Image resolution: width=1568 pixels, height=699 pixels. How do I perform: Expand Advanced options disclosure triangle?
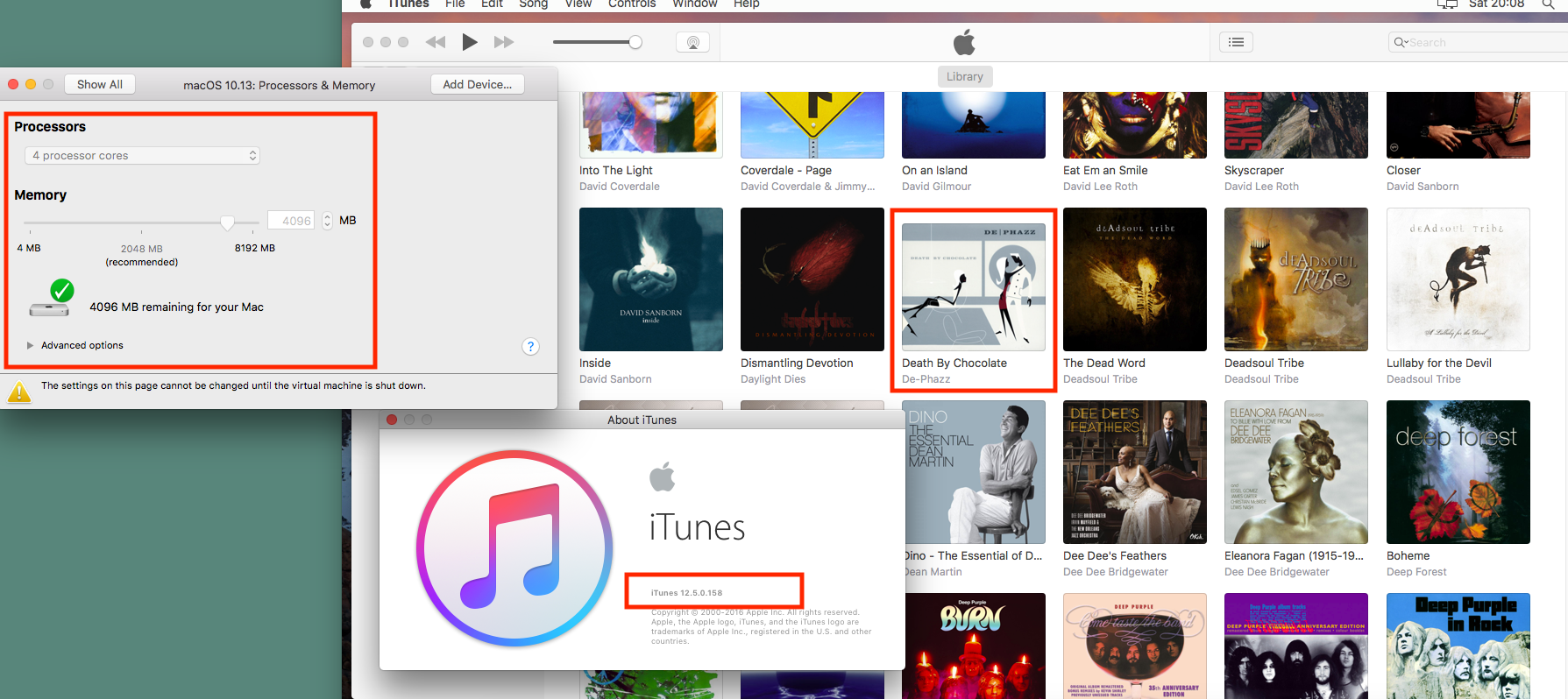[x=31, y=345]
